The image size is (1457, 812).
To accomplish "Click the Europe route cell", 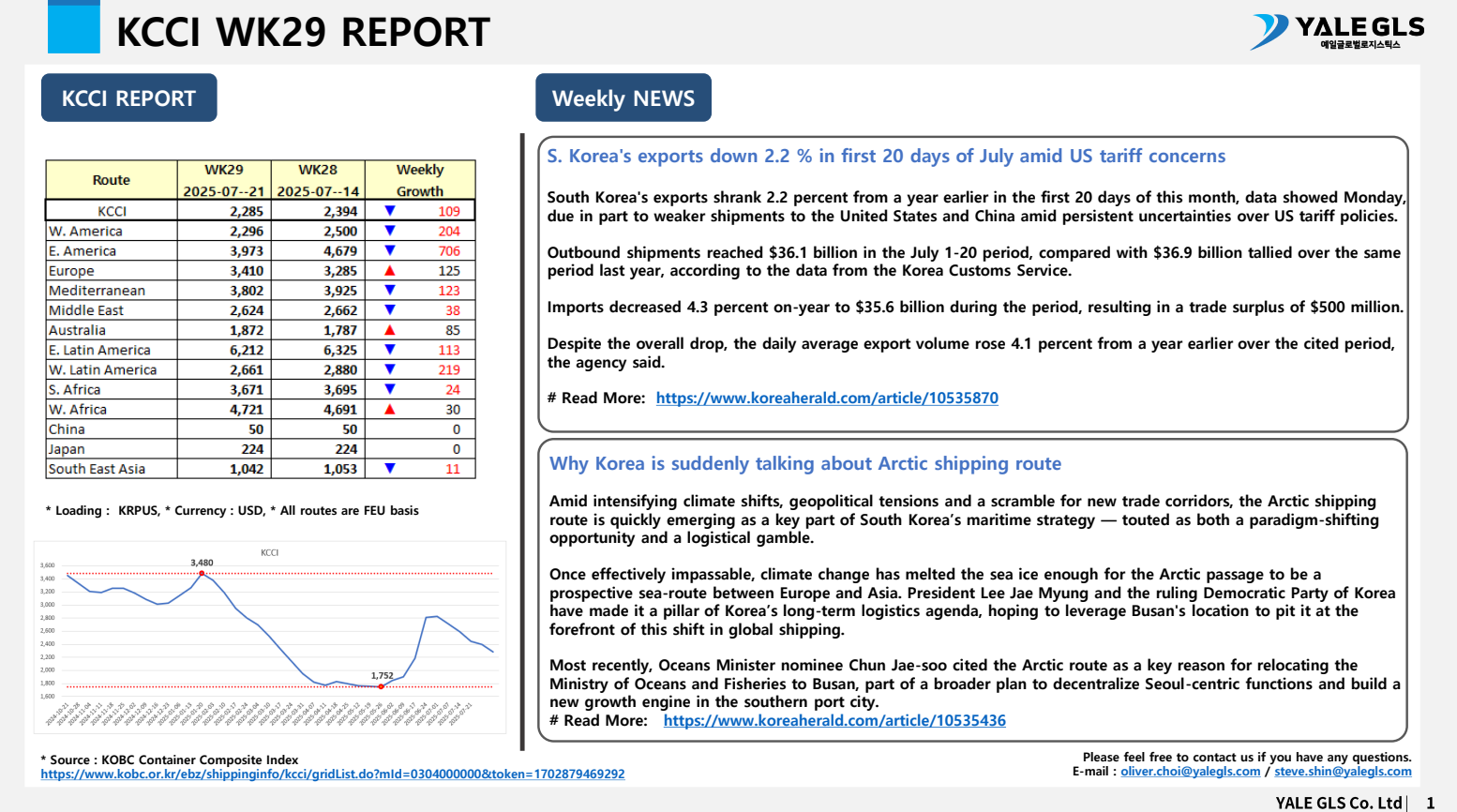I will pos(112,271).
